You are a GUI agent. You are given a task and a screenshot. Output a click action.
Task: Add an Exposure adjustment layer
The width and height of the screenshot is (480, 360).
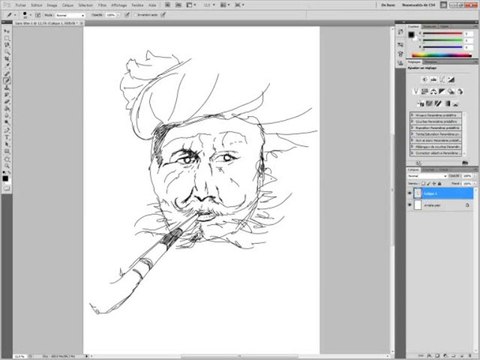[451, 79]
